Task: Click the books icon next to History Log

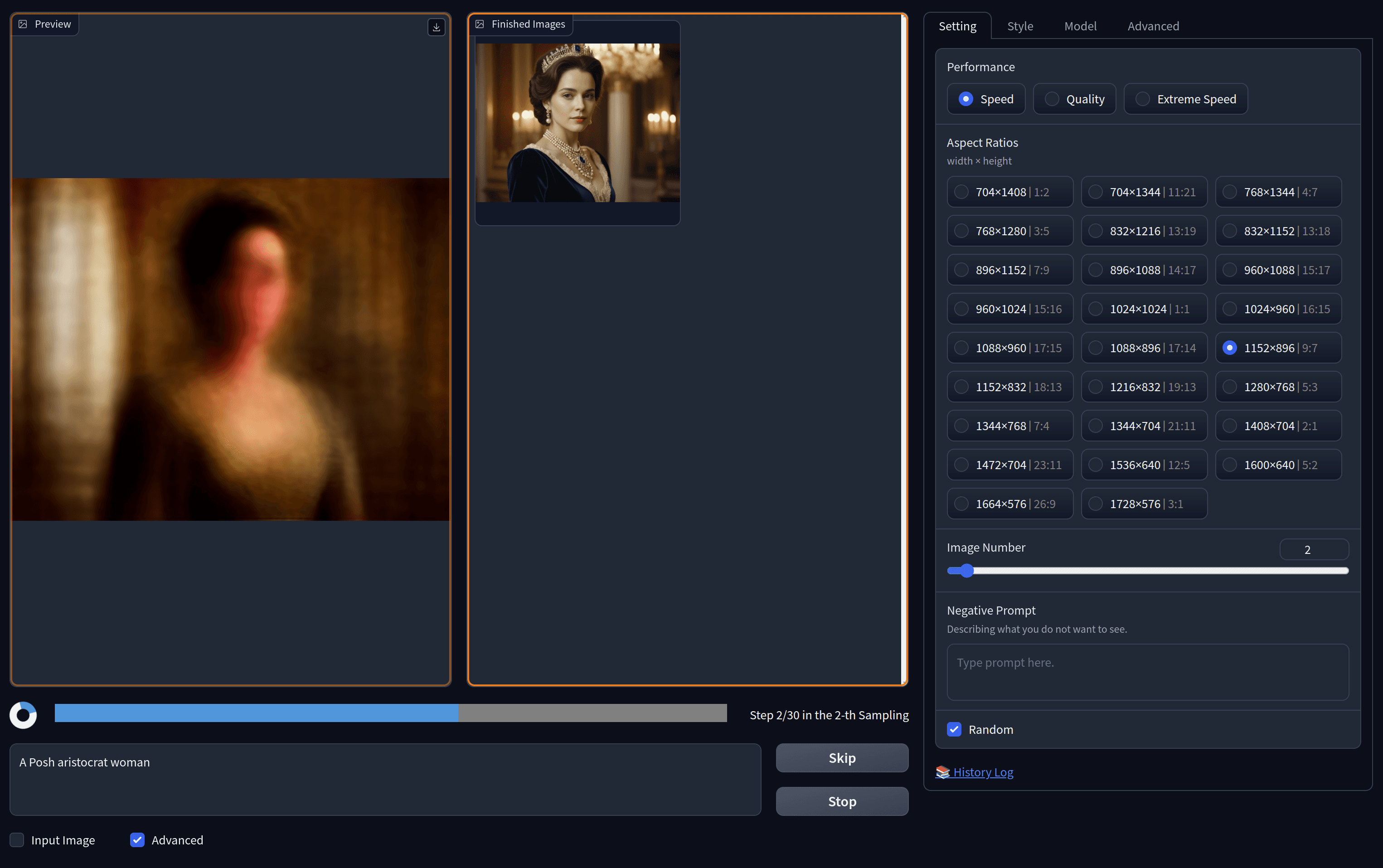Action: [x=942, y=772]
